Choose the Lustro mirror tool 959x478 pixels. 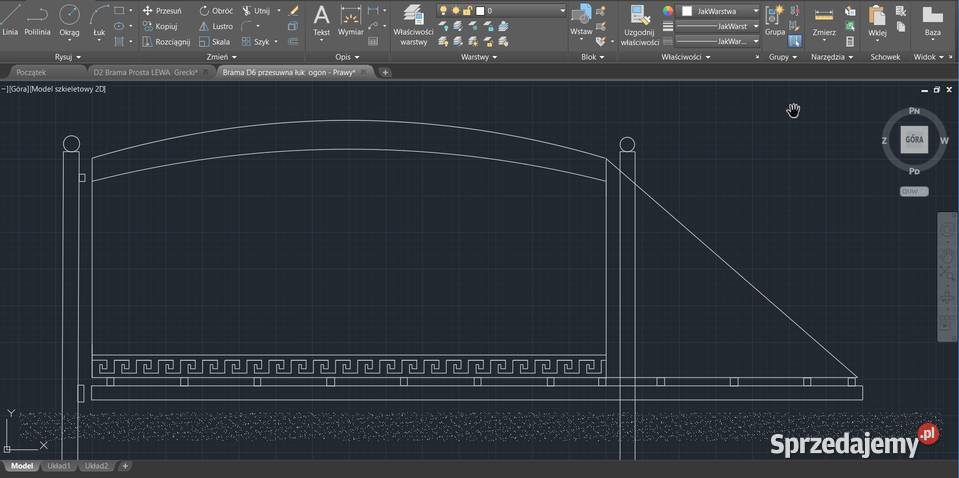pos(215,26)
